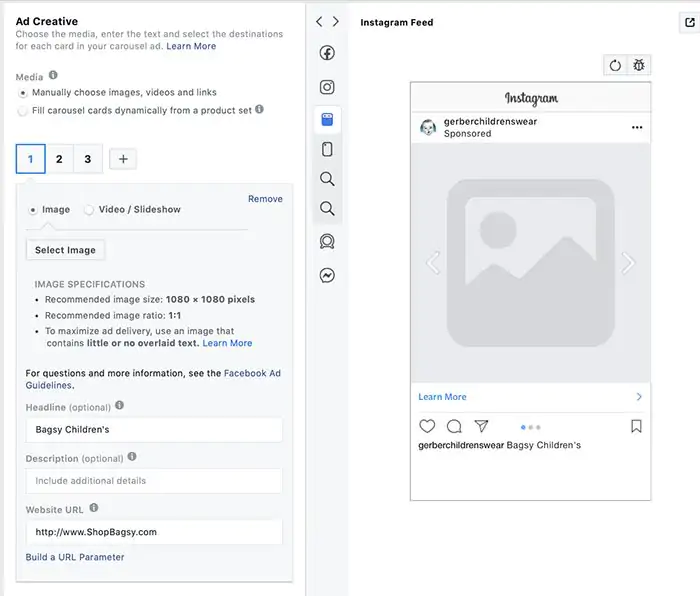Image resolution: width=700 pixels, height=596 pixels.
Task: Show previous carousel image in preview
Action: (433, 263)
